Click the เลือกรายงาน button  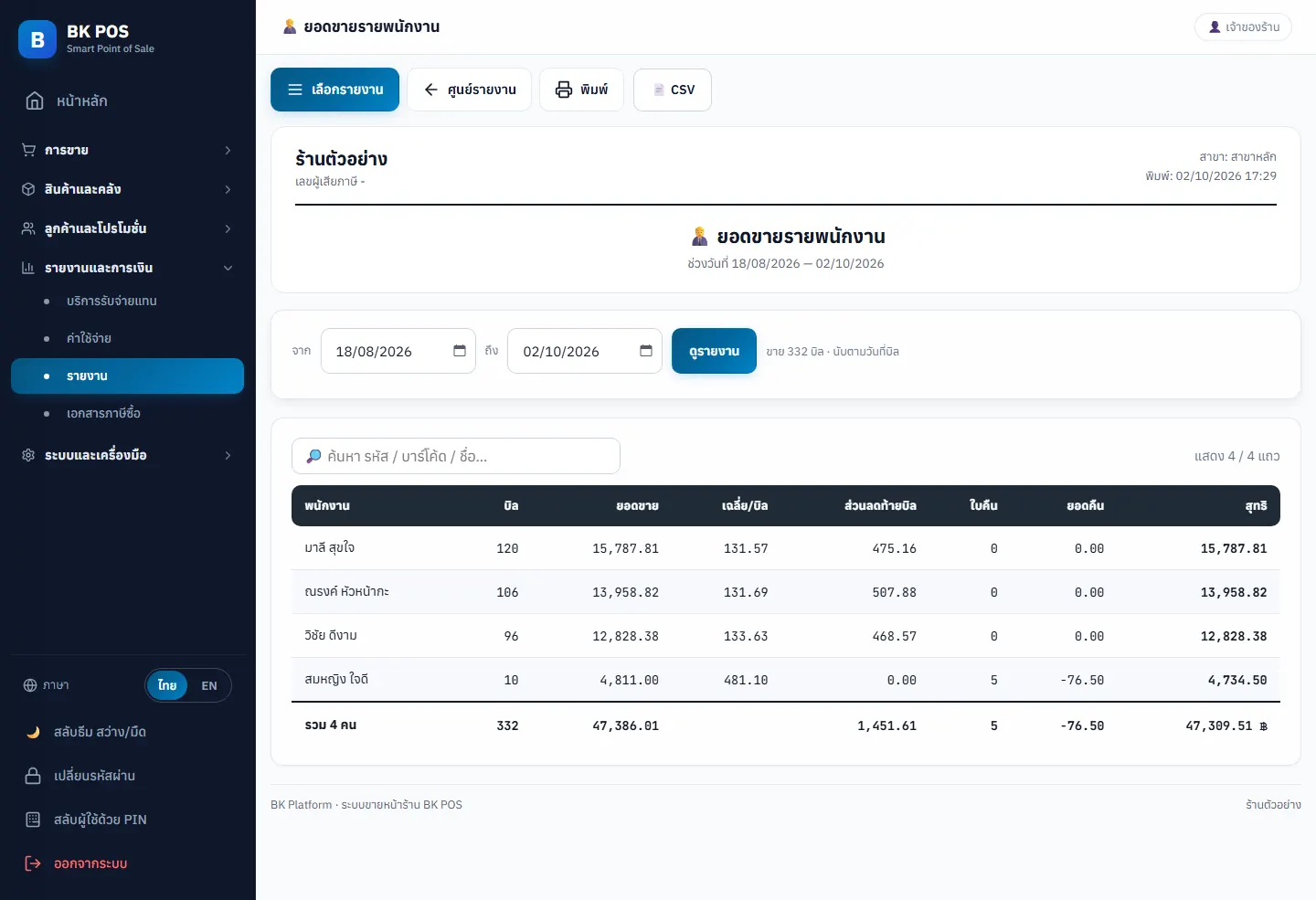[334, 90]
